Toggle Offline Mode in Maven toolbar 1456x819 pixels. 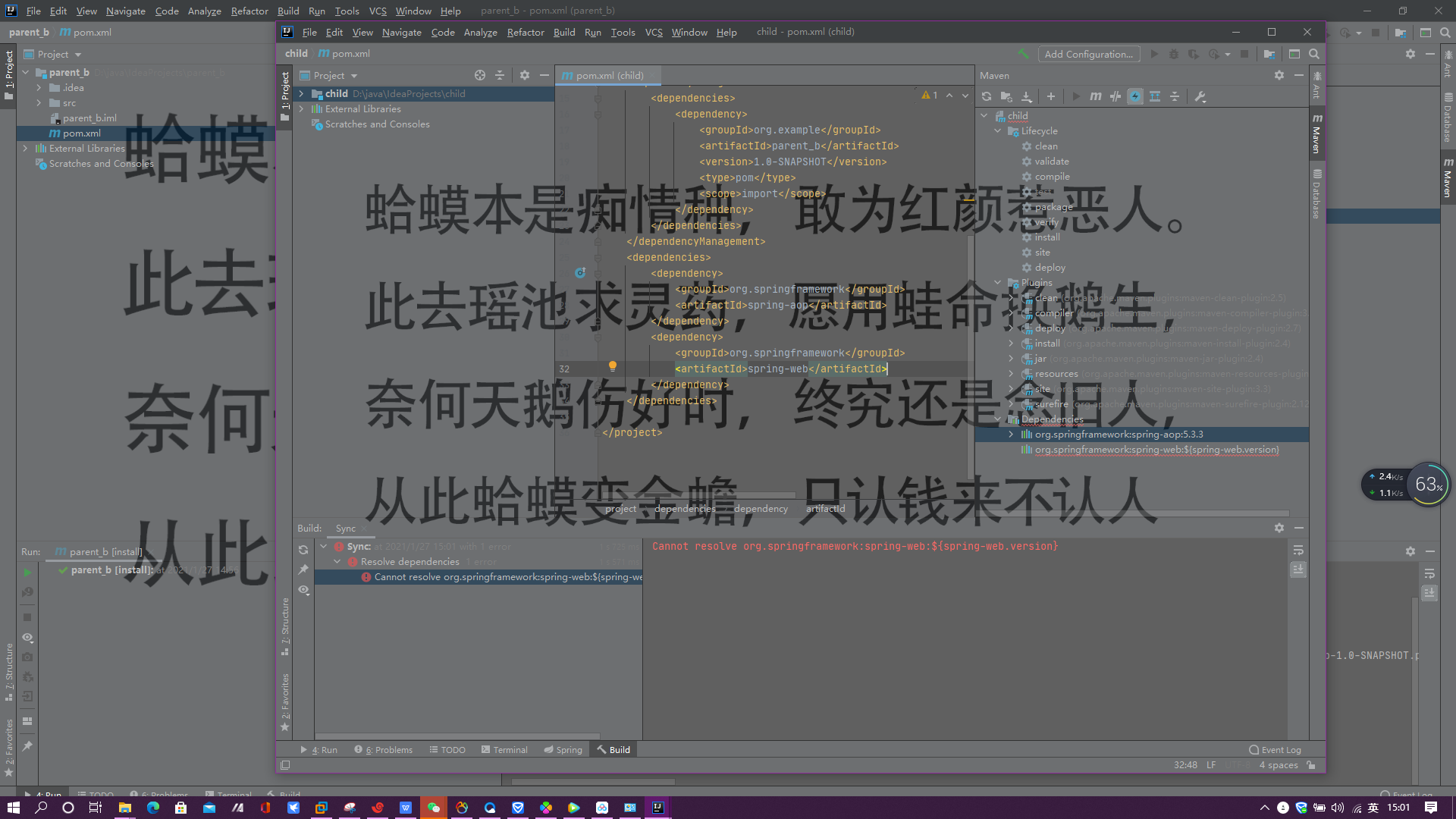(1116, 96)
